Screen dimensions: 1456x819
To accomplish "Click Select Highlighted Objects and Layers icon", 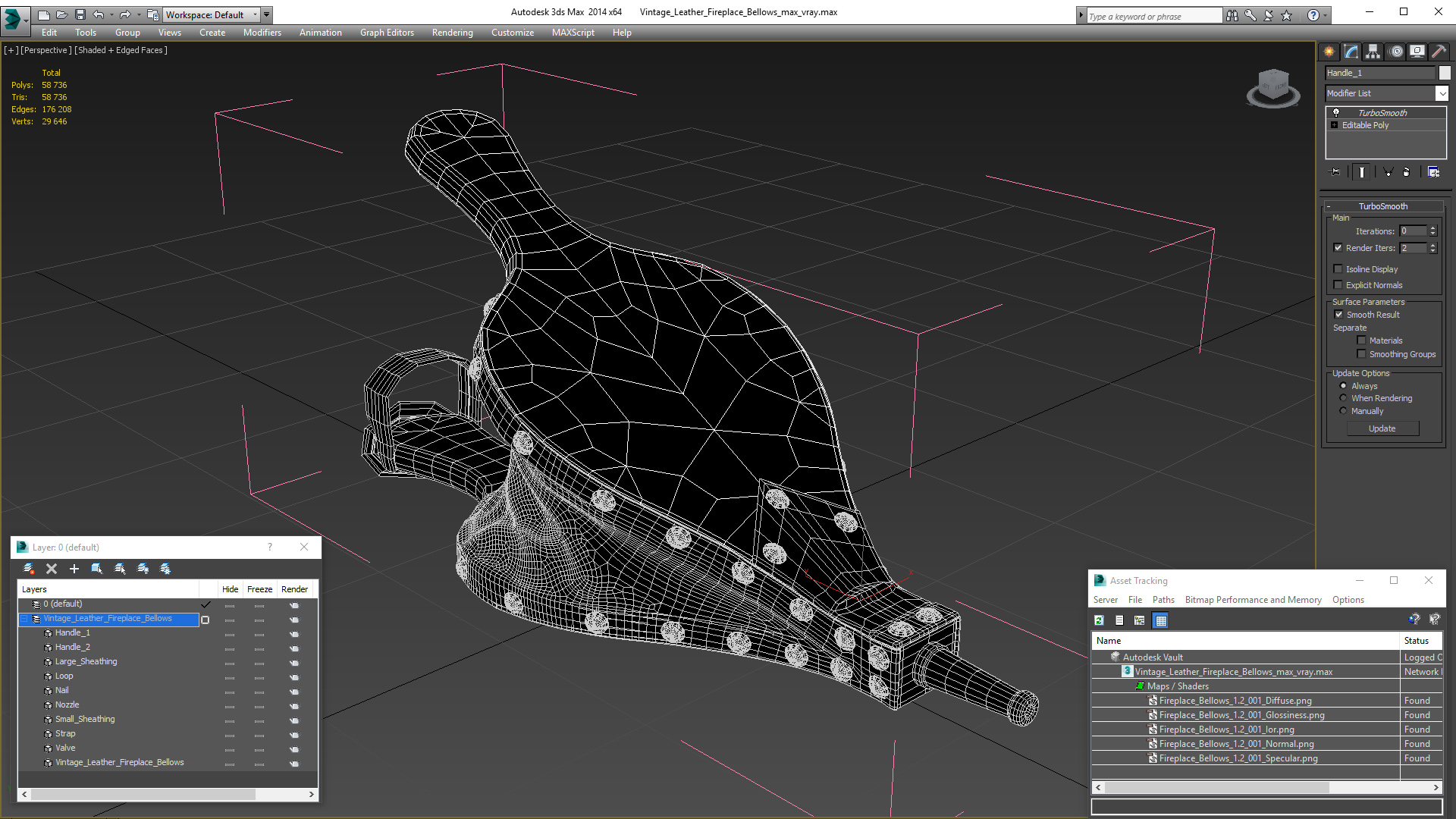I will point(97,569).
